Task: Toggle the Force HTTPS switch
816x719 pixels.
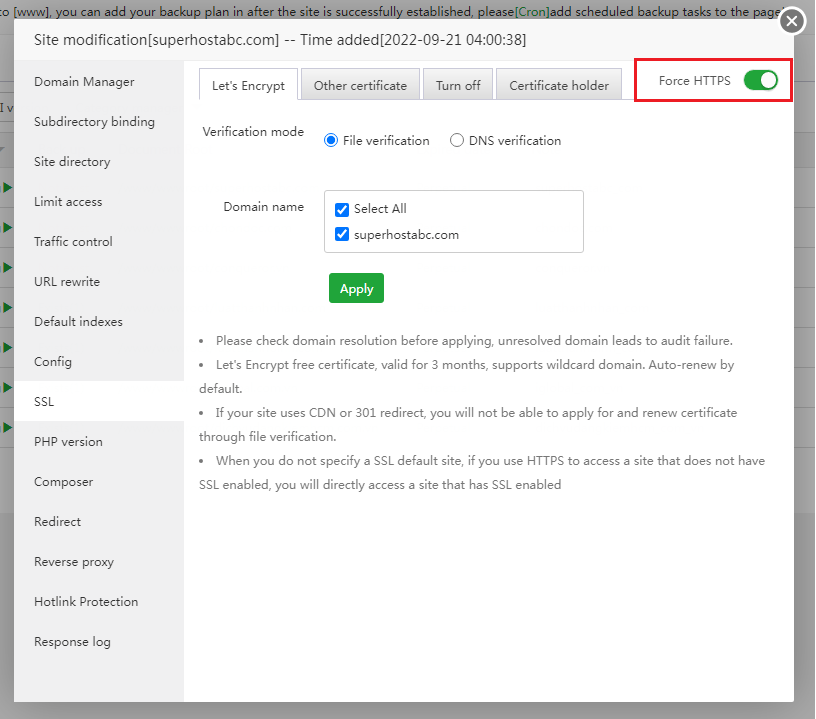Action: 760,81
